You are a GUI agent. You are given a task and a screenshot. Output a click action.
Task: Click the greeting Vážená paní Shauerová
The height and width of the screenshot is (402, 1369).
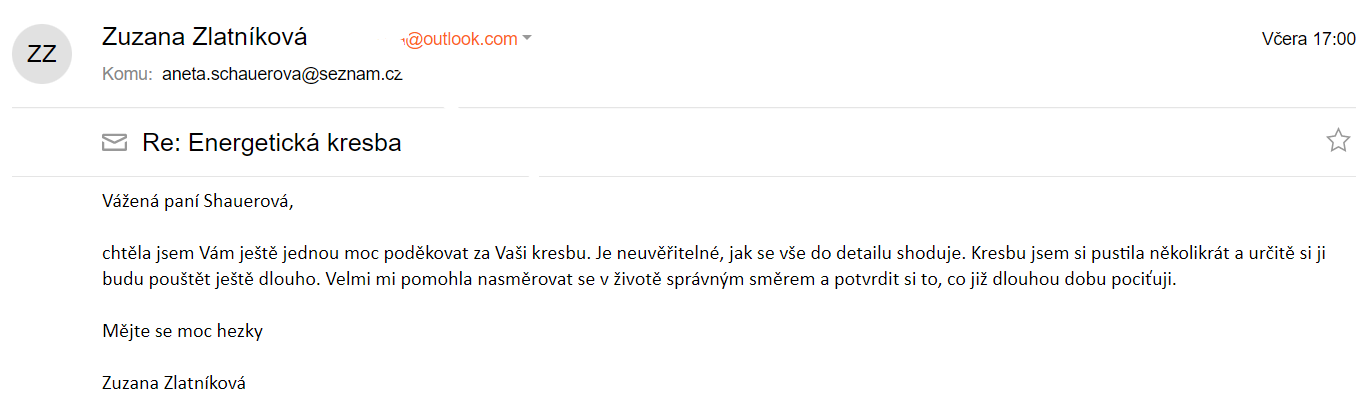coord(198,201)
